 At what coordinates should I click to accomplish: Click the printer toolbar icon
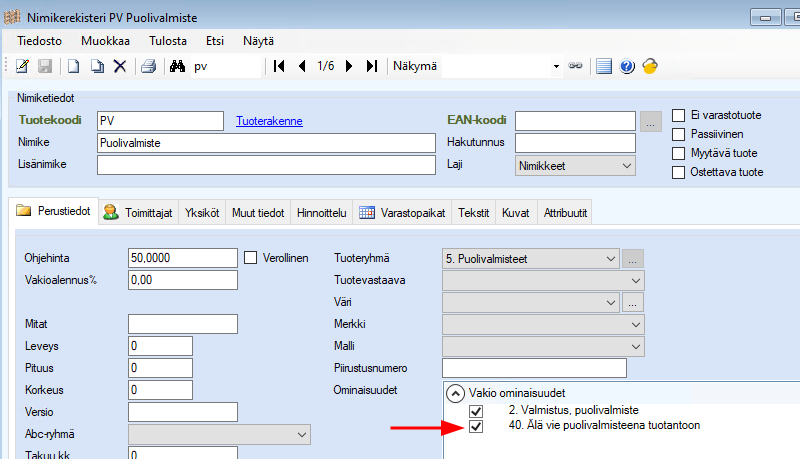click(x=148, y=66)
